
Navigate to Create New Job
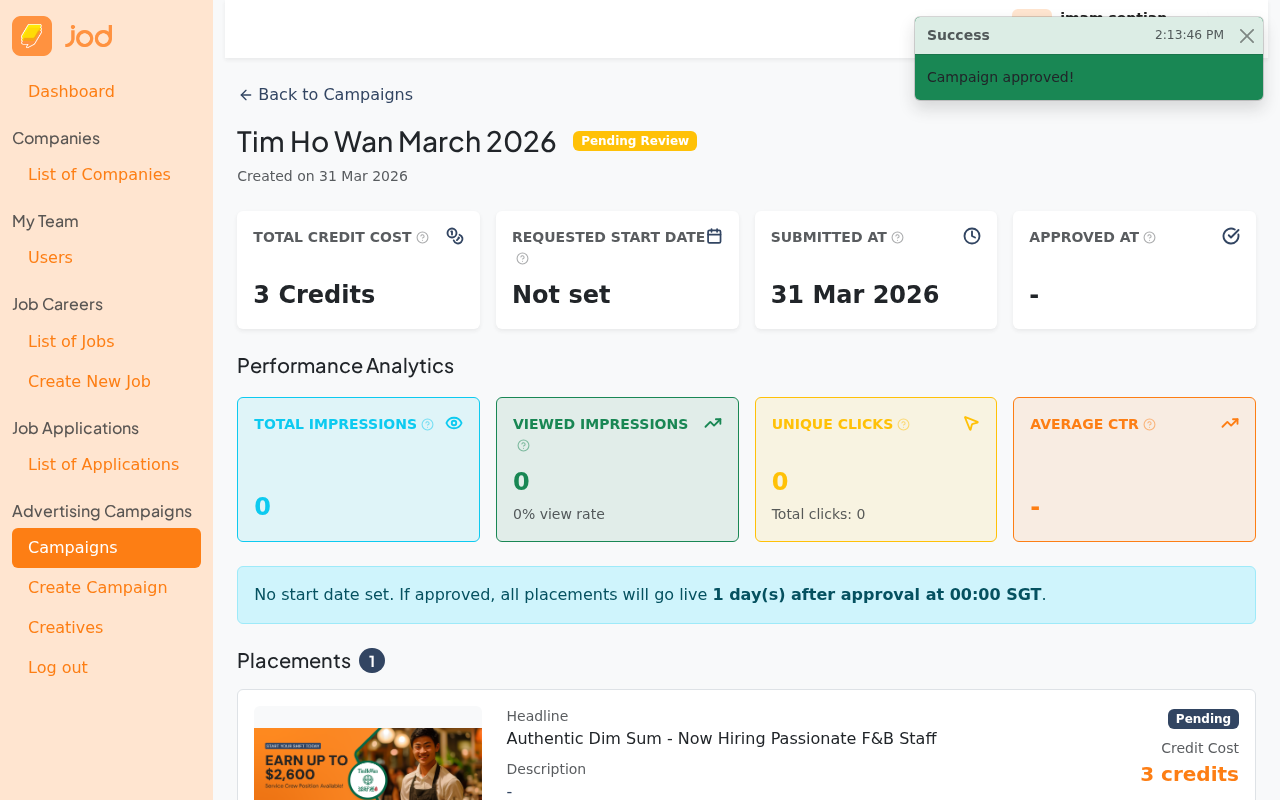[x=89, y=381]
